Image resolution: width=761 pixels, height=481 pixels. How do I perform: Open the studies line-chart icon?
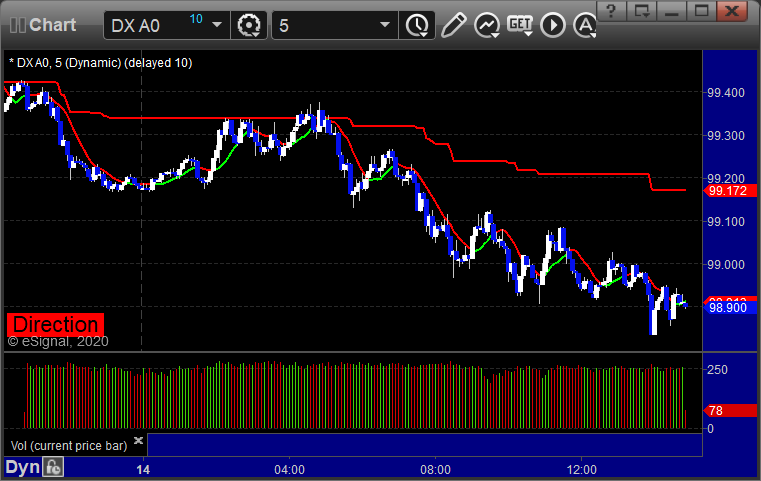[487, 25]
